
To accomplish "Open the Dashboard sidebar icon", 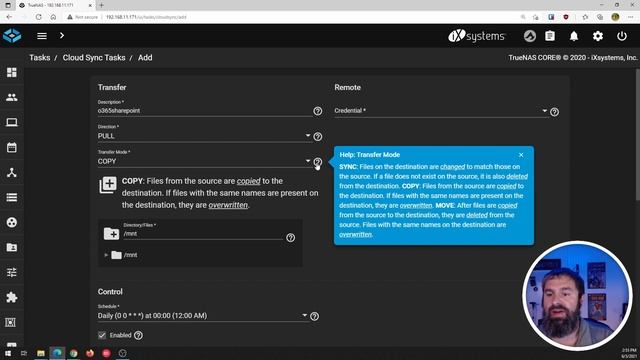I will [x=12, y=72].
